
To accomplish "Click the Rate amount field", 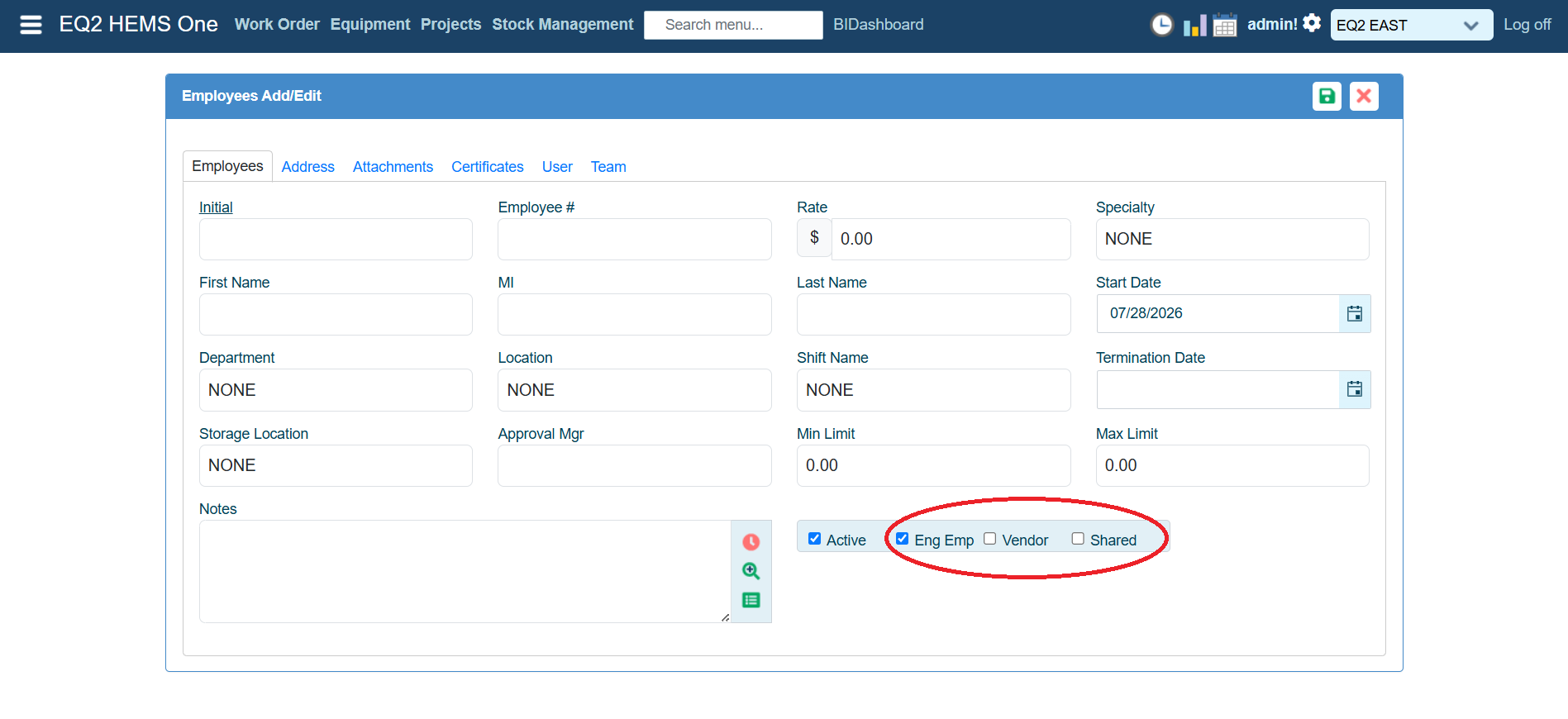I will (951, 239).
